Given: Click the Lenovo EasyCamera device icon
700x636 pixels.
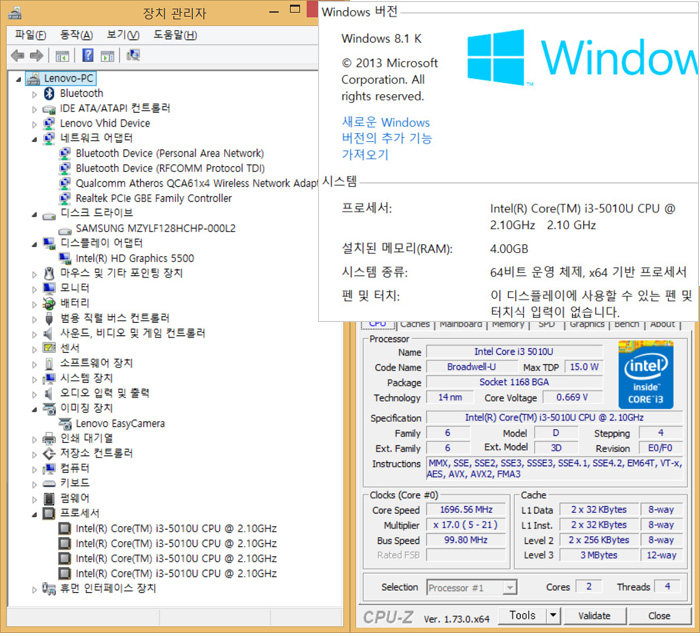Looking at the screenshot, I should pos(65,424).
